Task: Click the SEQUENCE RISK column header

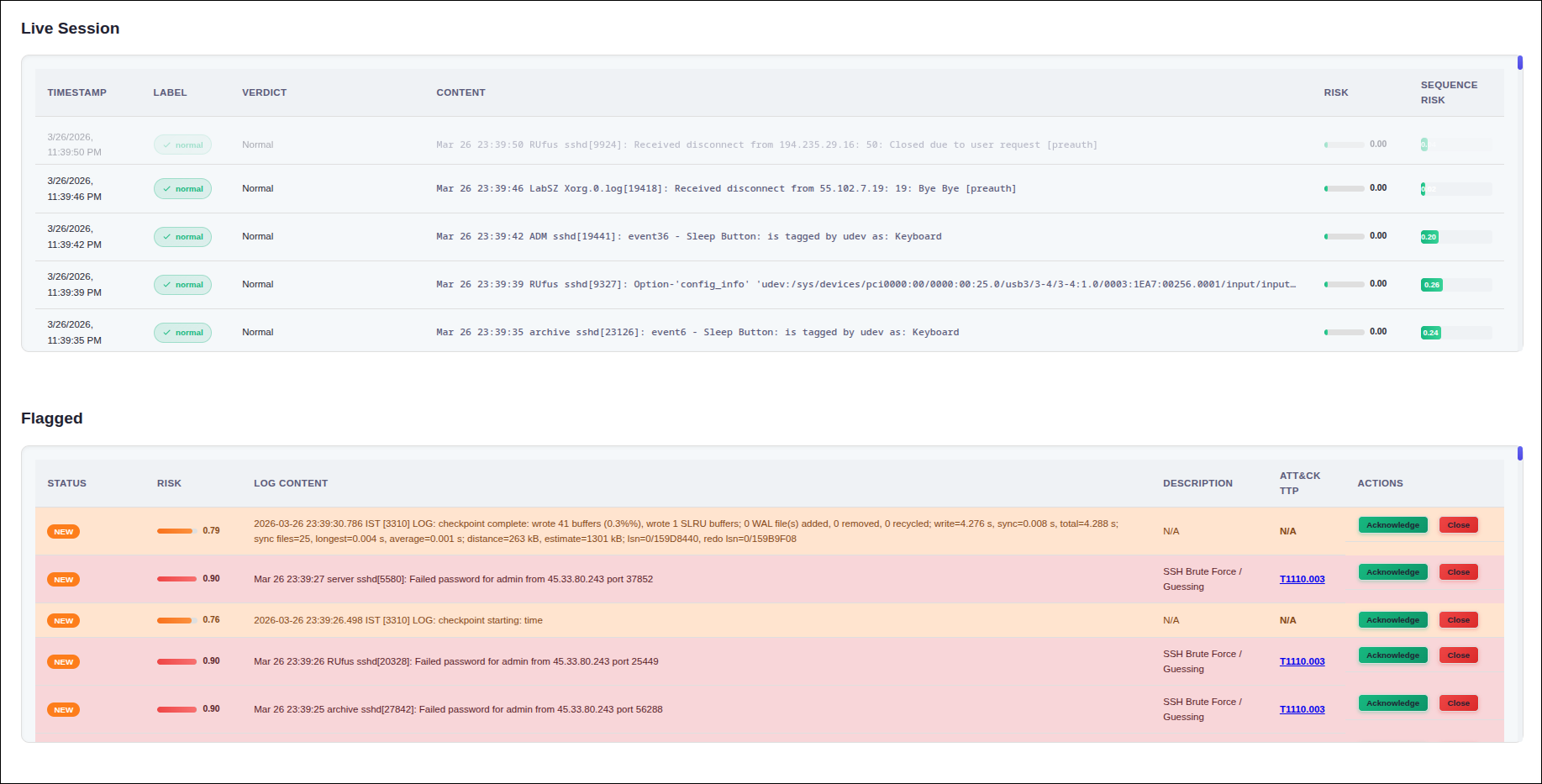Action: (x=1449, y=92)
